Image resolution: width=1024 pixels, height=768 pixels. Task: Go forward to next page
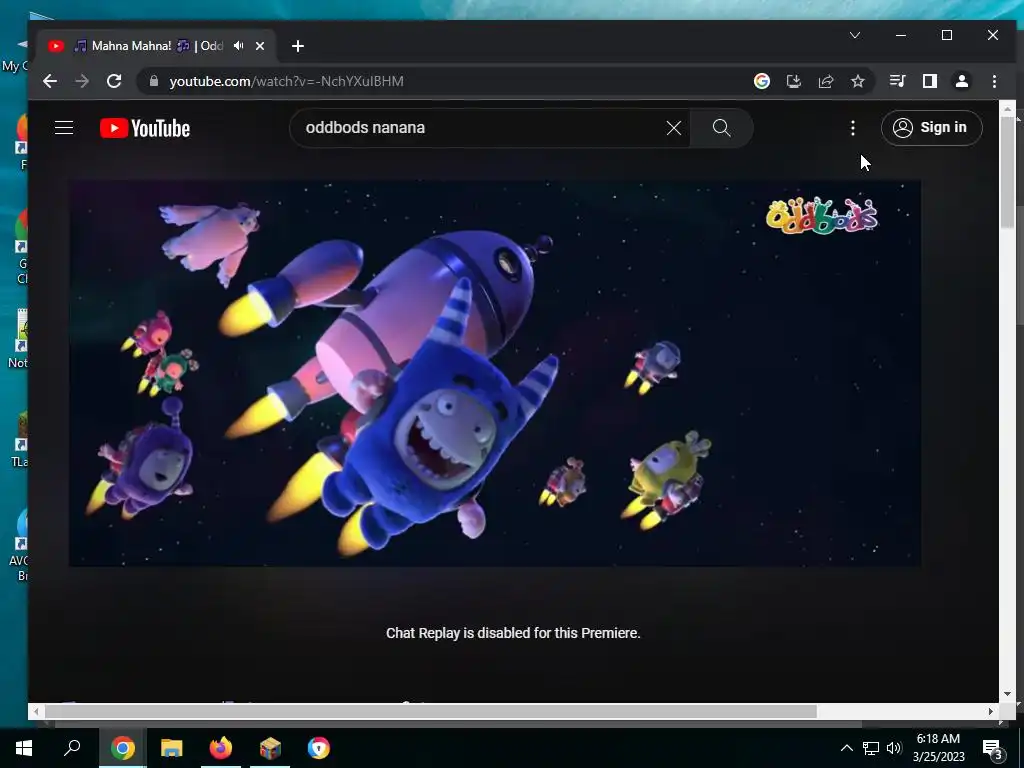82,81
